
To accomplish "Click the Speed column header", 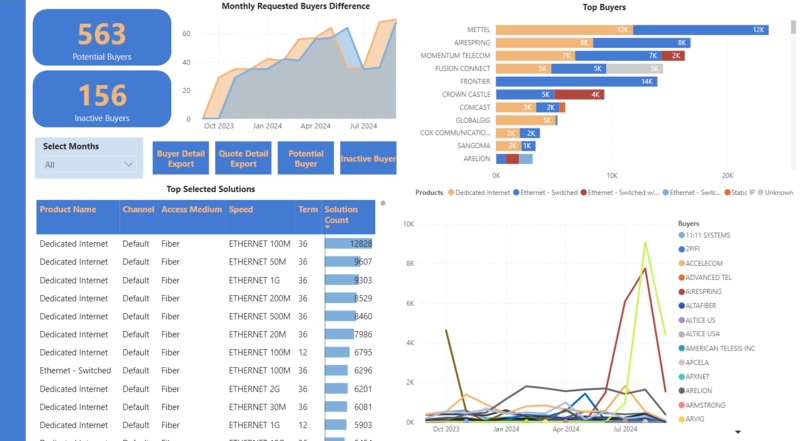I will click(241, 210).
